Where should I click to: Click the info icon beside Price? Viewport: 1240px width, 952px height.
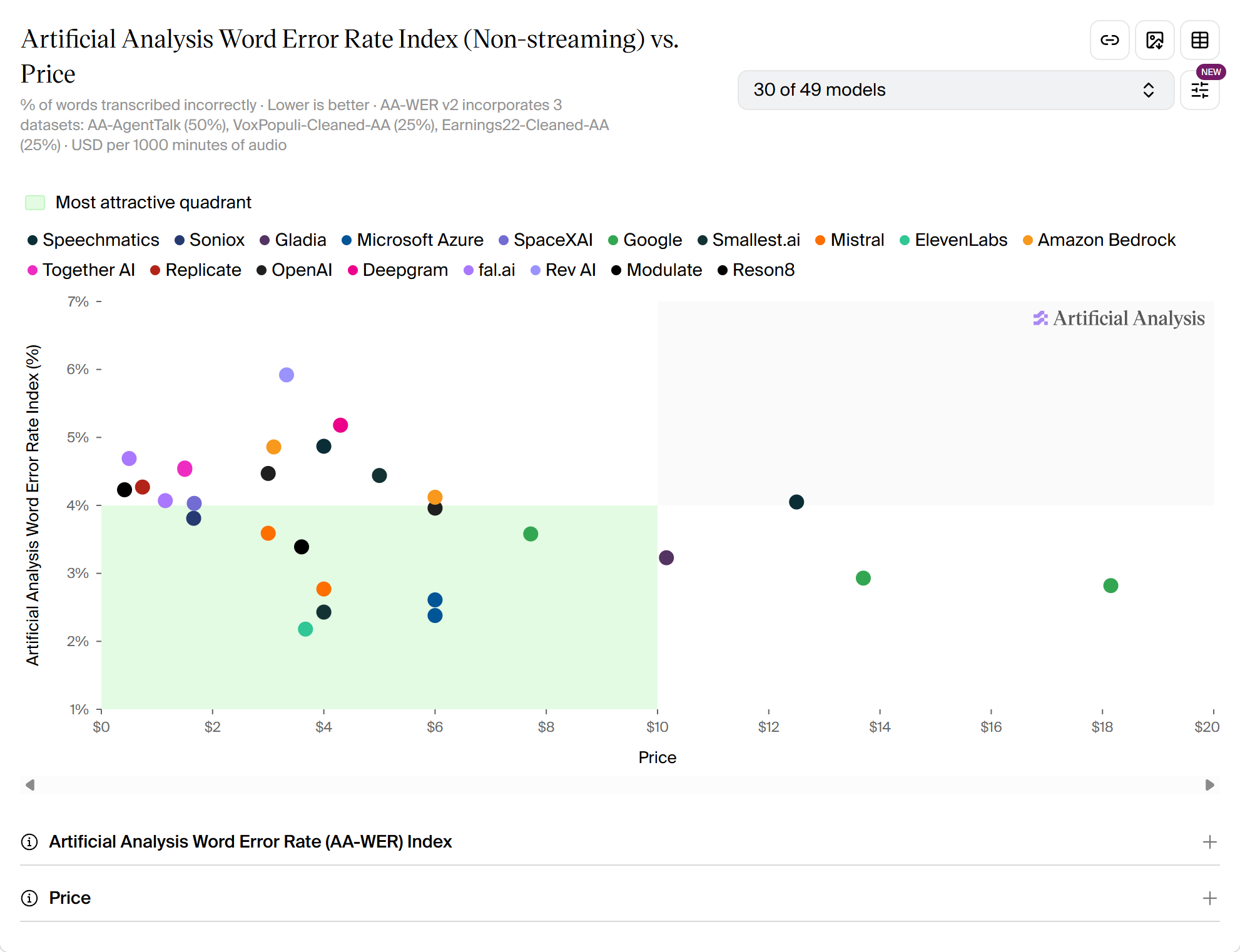pos(29,898)
